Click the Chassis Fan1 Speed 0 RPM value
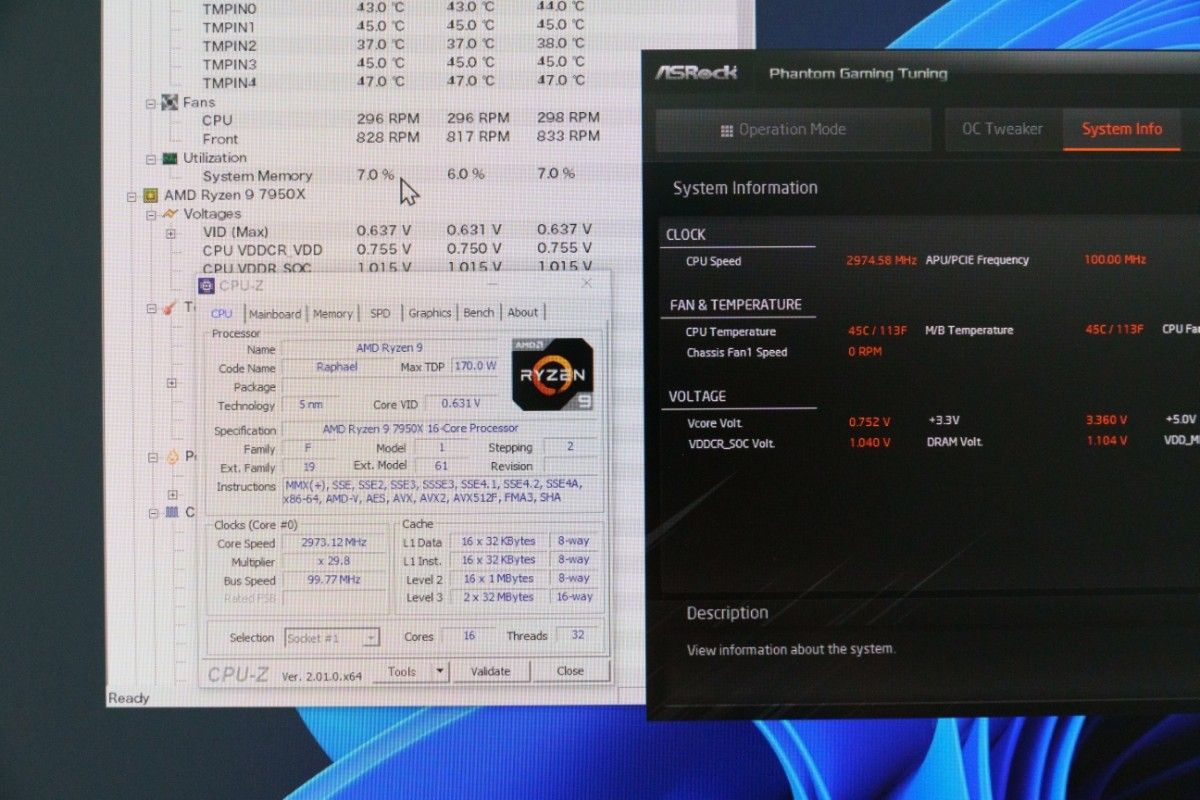This screenshot has width=1200, height=800. [866, 352]
